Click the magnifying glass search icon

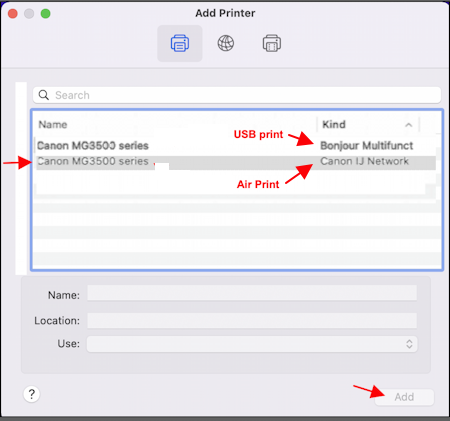[44, 95]
